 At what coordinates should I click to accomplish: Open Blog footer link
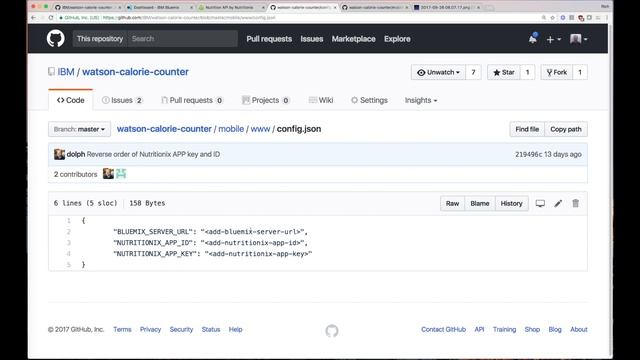(555, 329)
